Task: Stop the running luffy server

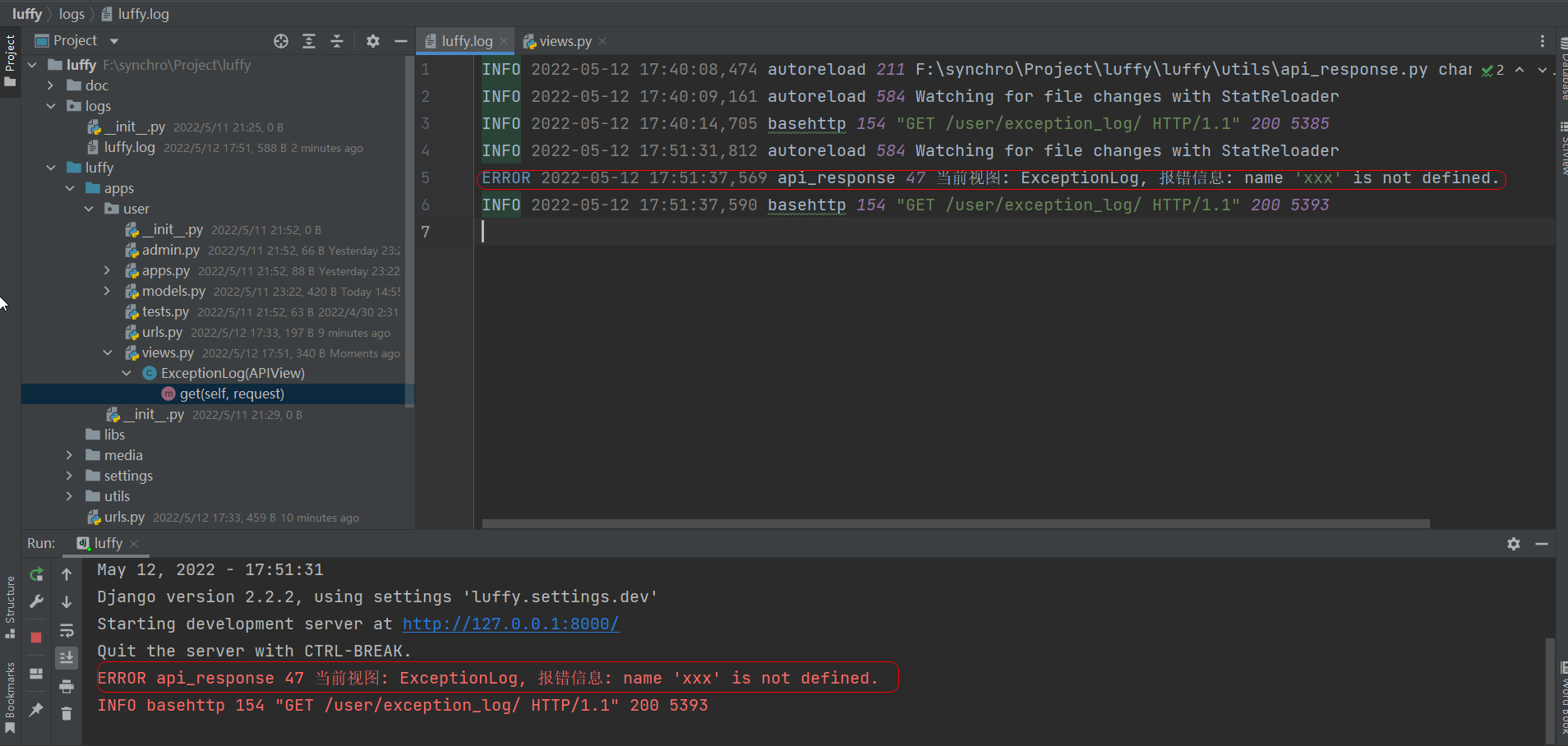Action: 36,638
